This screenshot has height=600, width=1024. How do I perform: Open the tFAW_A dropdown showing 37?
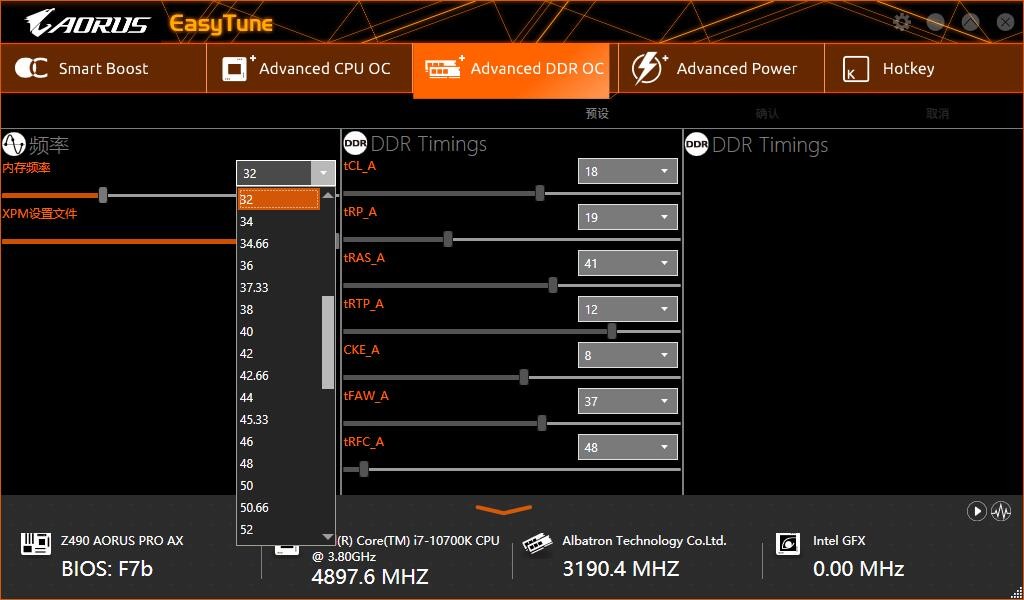[x=627, y=401]
